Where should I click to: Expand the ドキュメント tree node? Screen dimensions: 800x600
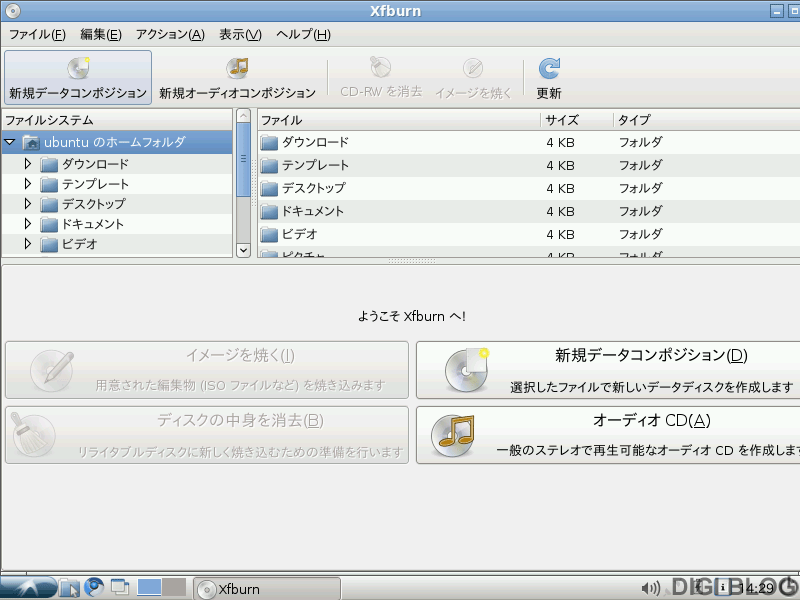pos(28,224)
